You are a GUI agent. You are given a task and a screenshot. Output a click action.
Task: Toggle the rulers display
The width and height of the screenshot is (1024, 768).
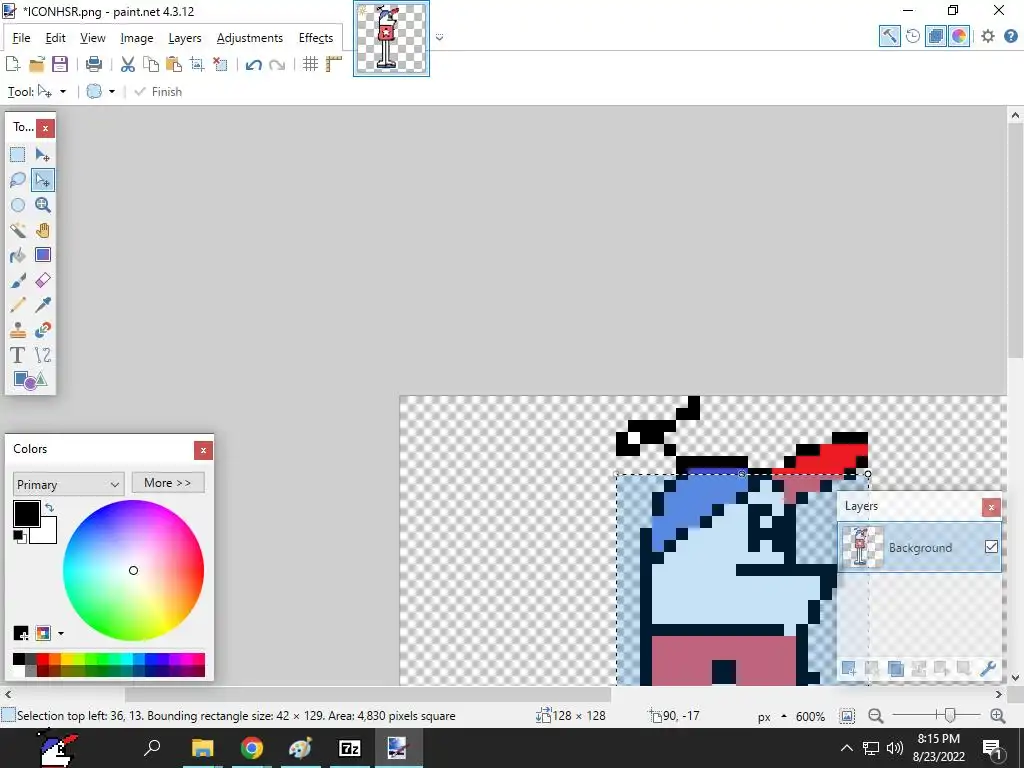tap(334, 64)
